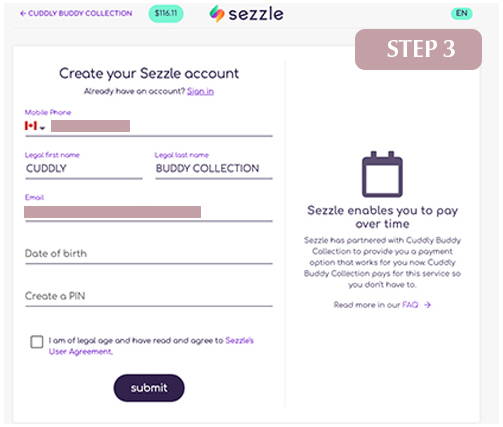Click the Sezzle logo icon
Viewport: 503px width, 427px height.
point(217,14)
